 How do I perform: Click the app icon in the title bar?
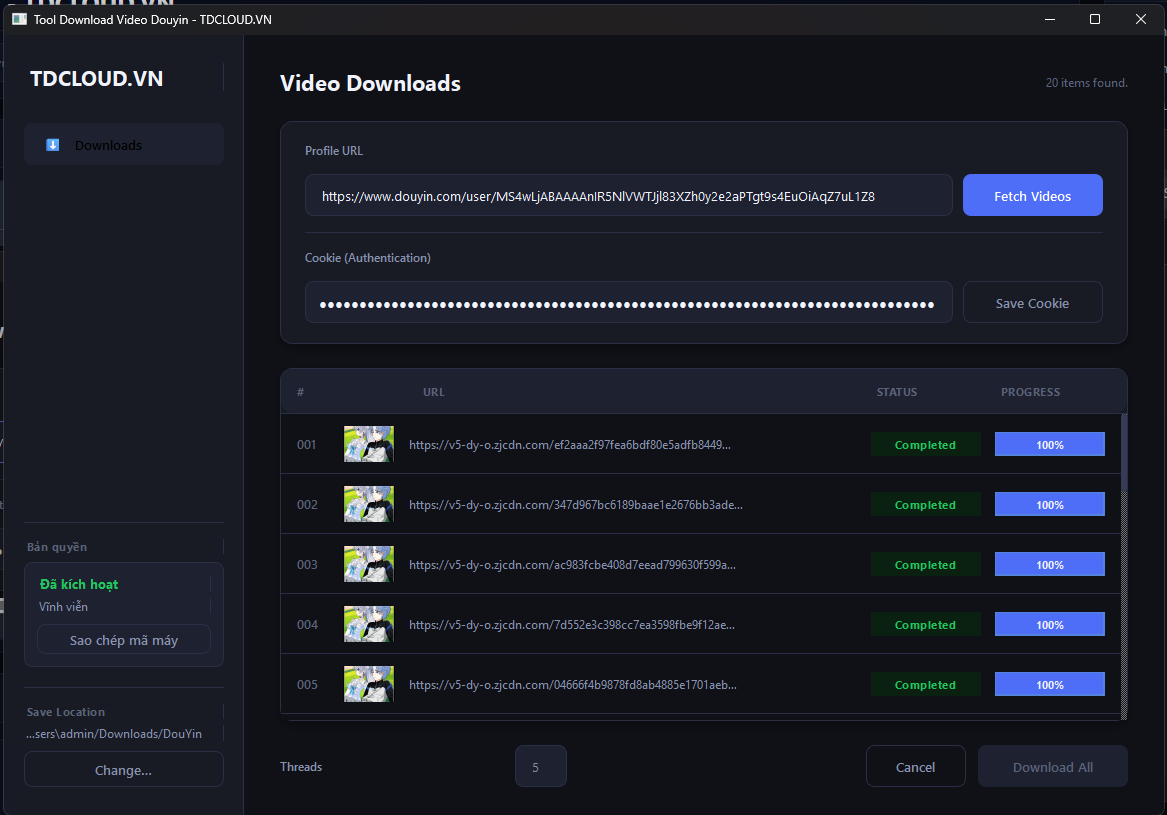18,19
